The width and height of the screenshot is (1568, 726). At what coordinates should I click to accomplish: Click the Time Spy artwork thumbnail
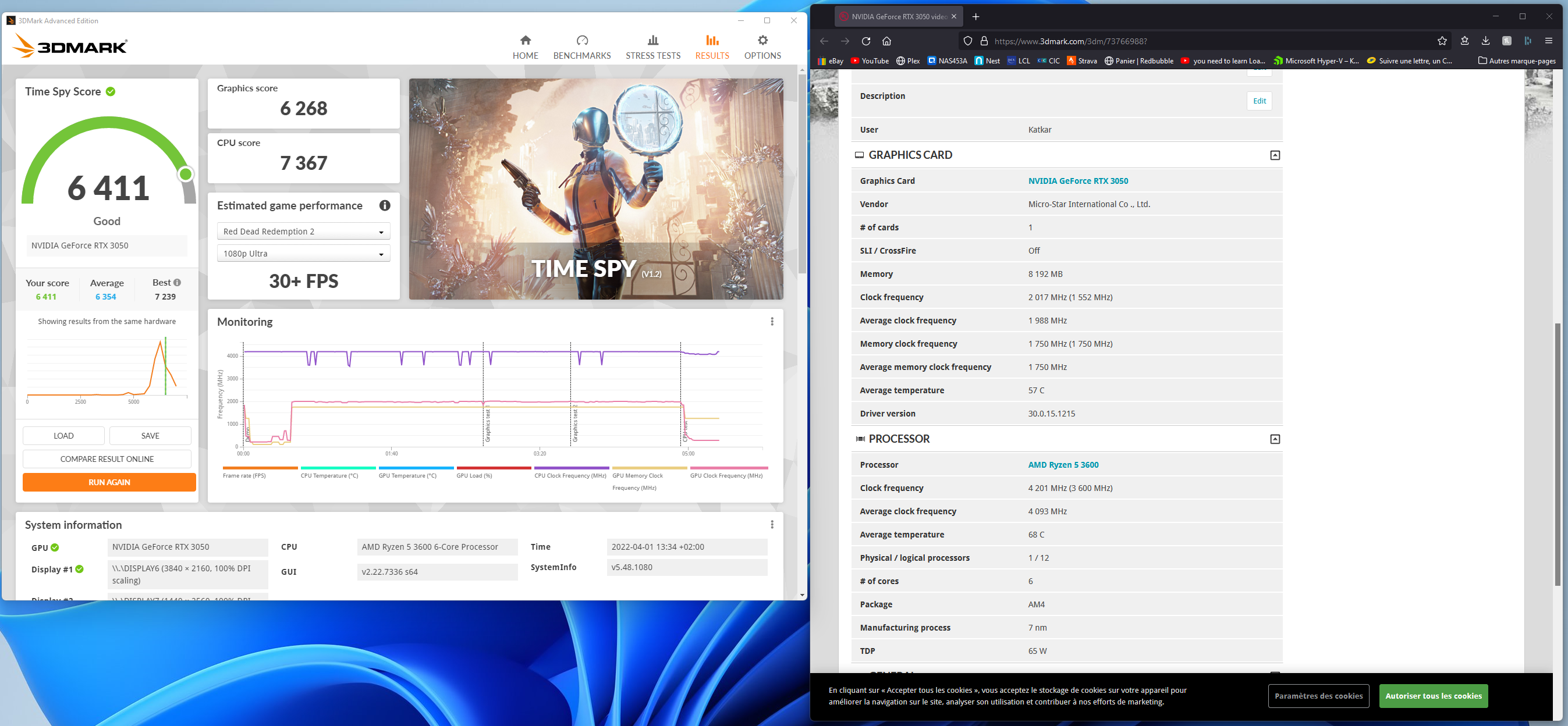pyautogui.click(x=596, y=188)
